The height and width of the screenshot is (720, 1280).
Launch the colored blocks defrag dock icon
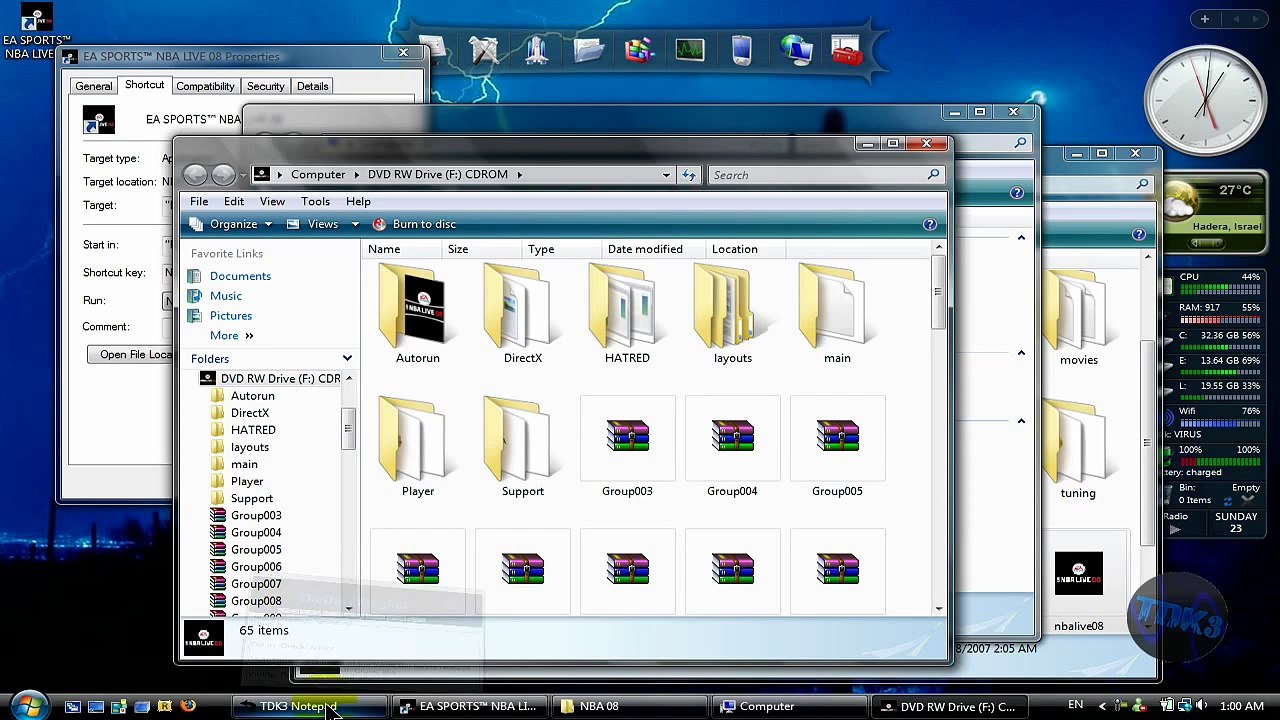pyautogui.click(x=638, y=50)
